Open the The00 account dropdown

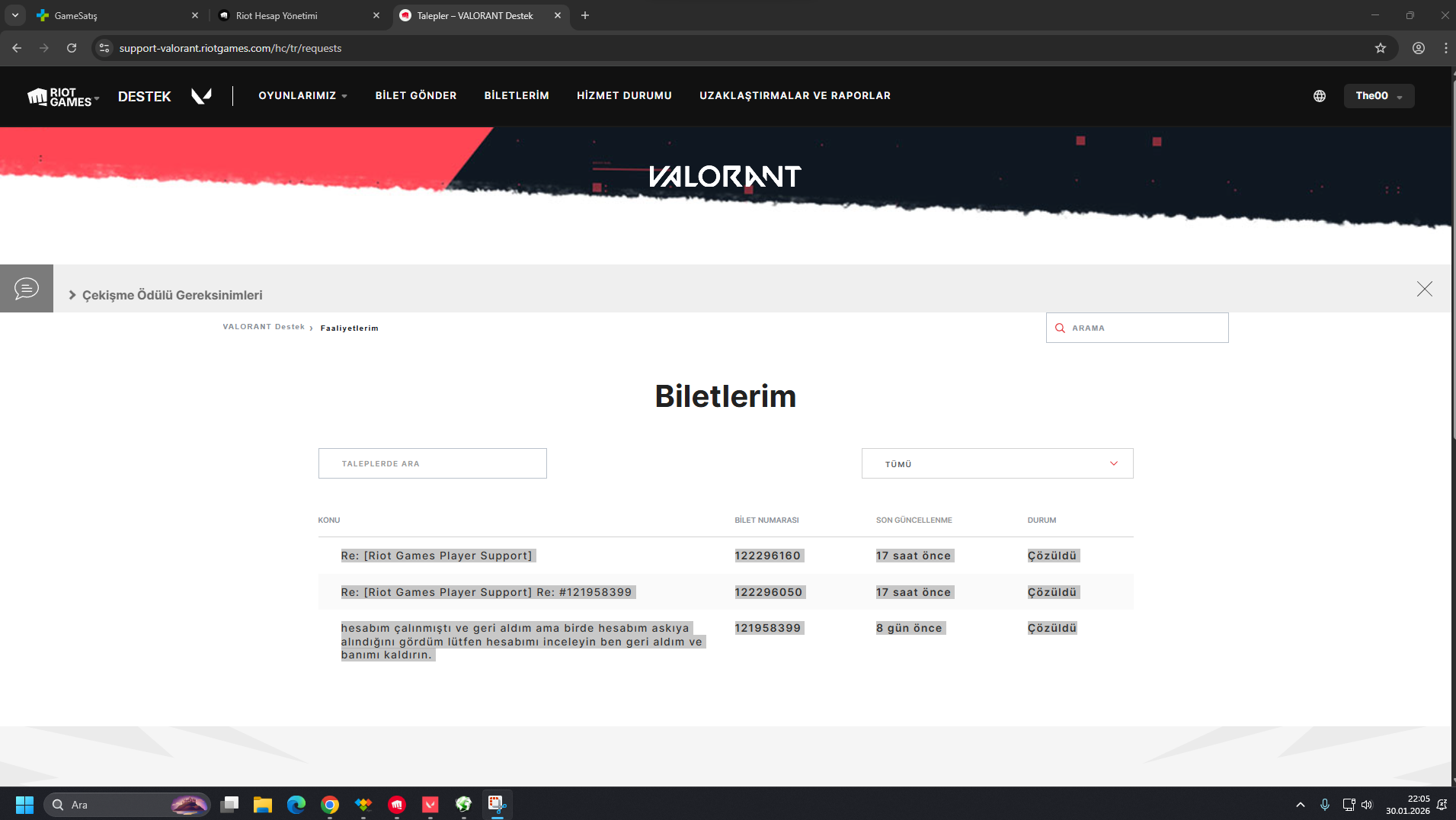[1379, 96]
